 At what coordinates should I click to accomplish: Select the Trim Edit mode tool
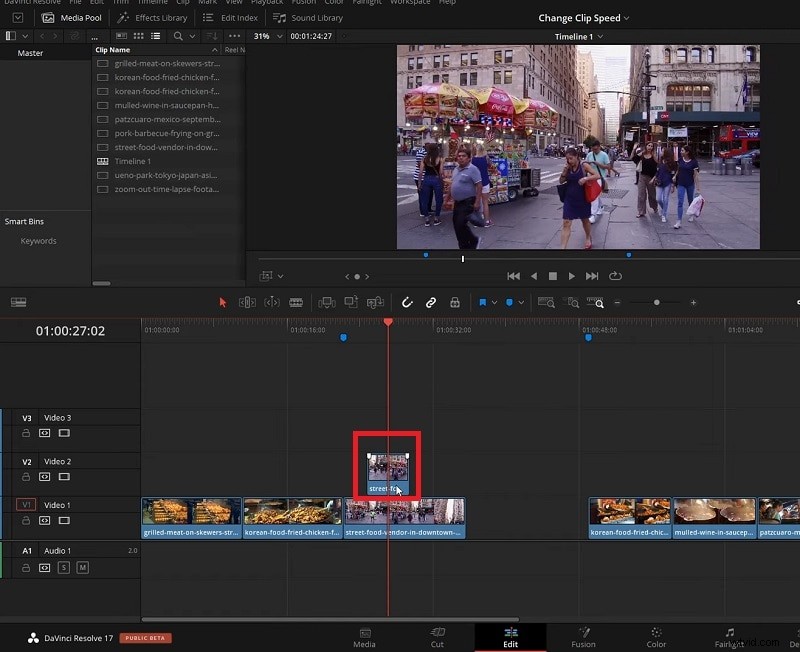[248, 302]
